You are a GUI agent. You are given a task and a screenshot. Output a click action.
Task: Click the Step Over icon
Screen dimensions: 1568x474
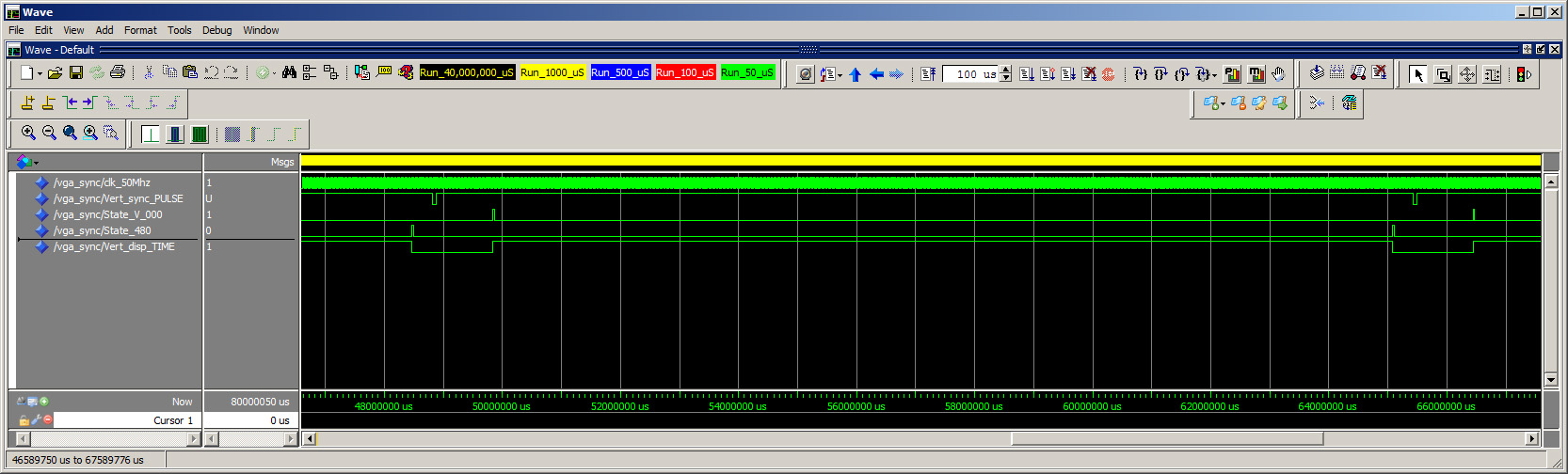click(1160, 73)
